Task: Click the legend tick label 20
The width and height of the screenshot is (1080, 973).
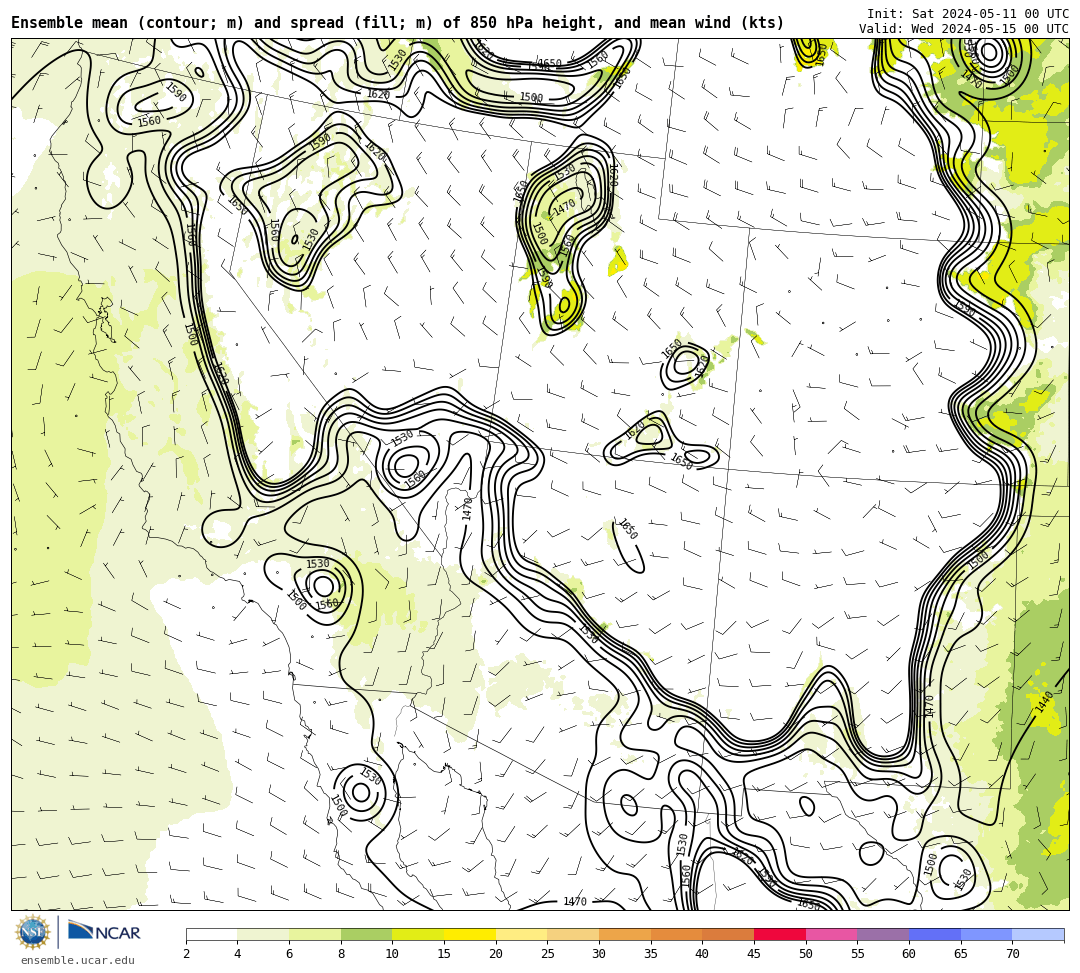Action: pyautogui.click(x=496, y=954)
